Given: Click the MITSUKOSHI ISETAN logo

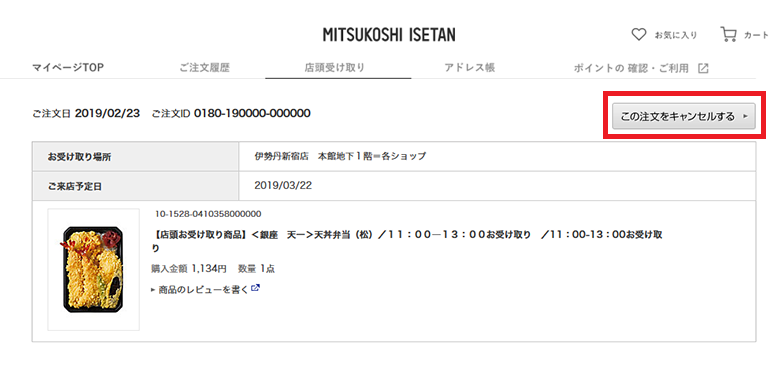Looking at the screenshot, I should tap(389, 35).
